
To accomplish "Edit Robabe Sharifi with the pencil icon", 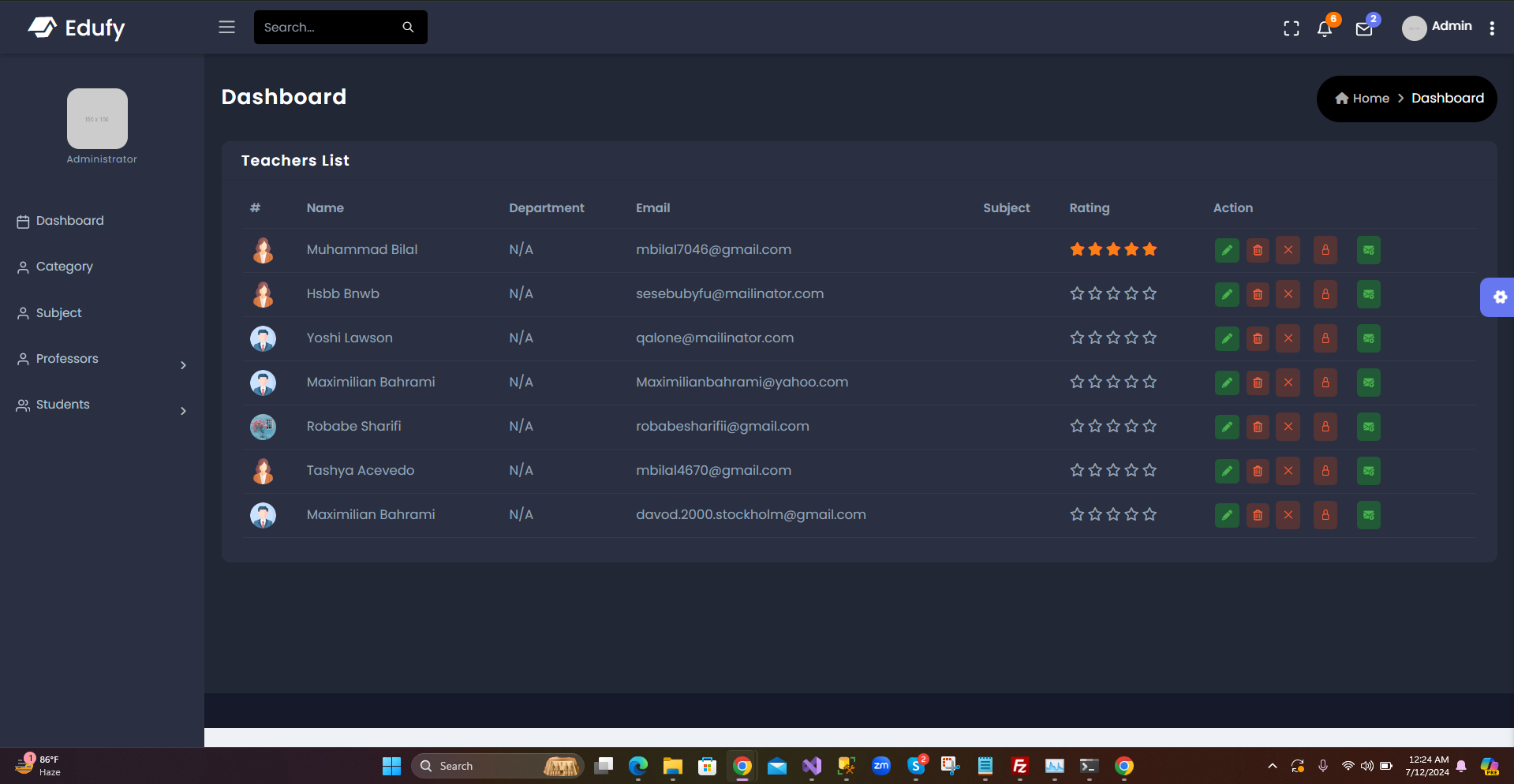I will (x=1227, y=427).
